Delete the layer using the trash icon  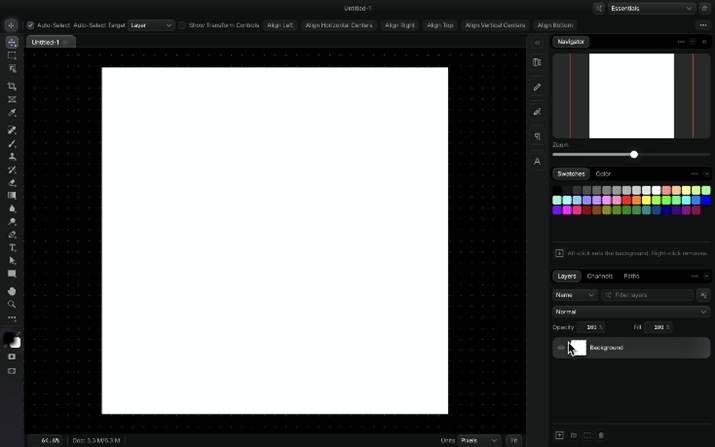coord(601,435)
